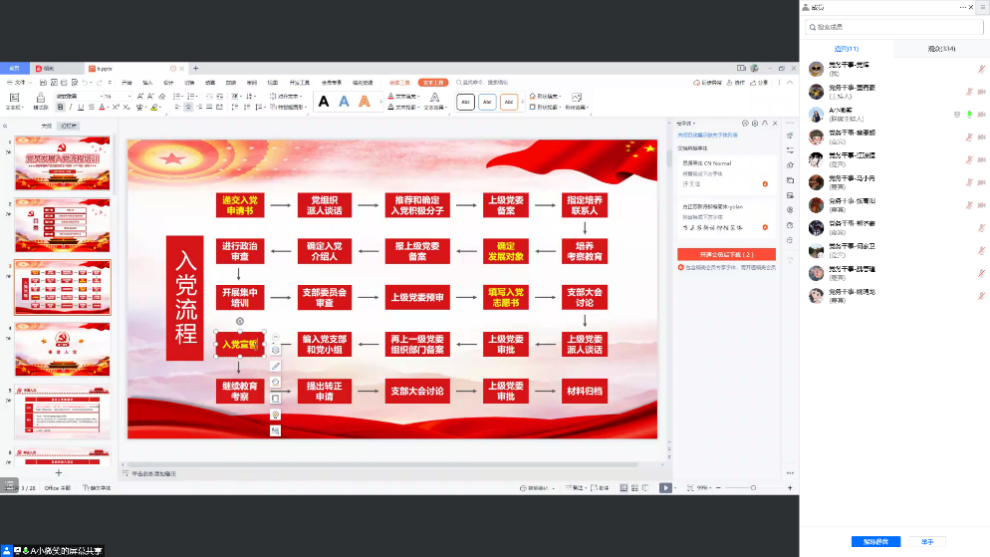Open a new document tab with plus
This screenshot has width=990, height=557.
pos(196,68)
